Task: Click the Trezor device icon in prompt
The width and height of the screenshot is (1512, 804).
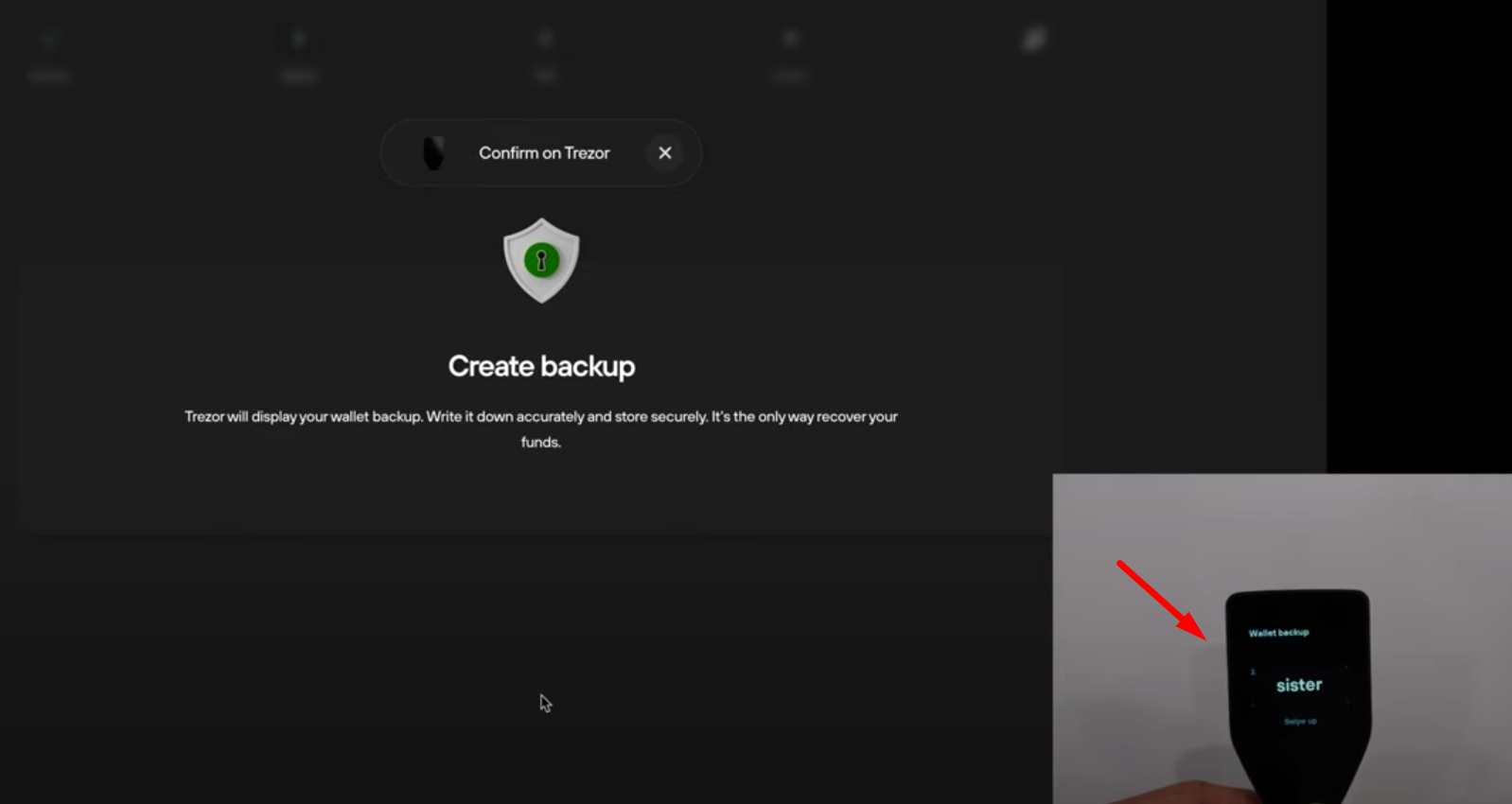Action: click(433, 153)
